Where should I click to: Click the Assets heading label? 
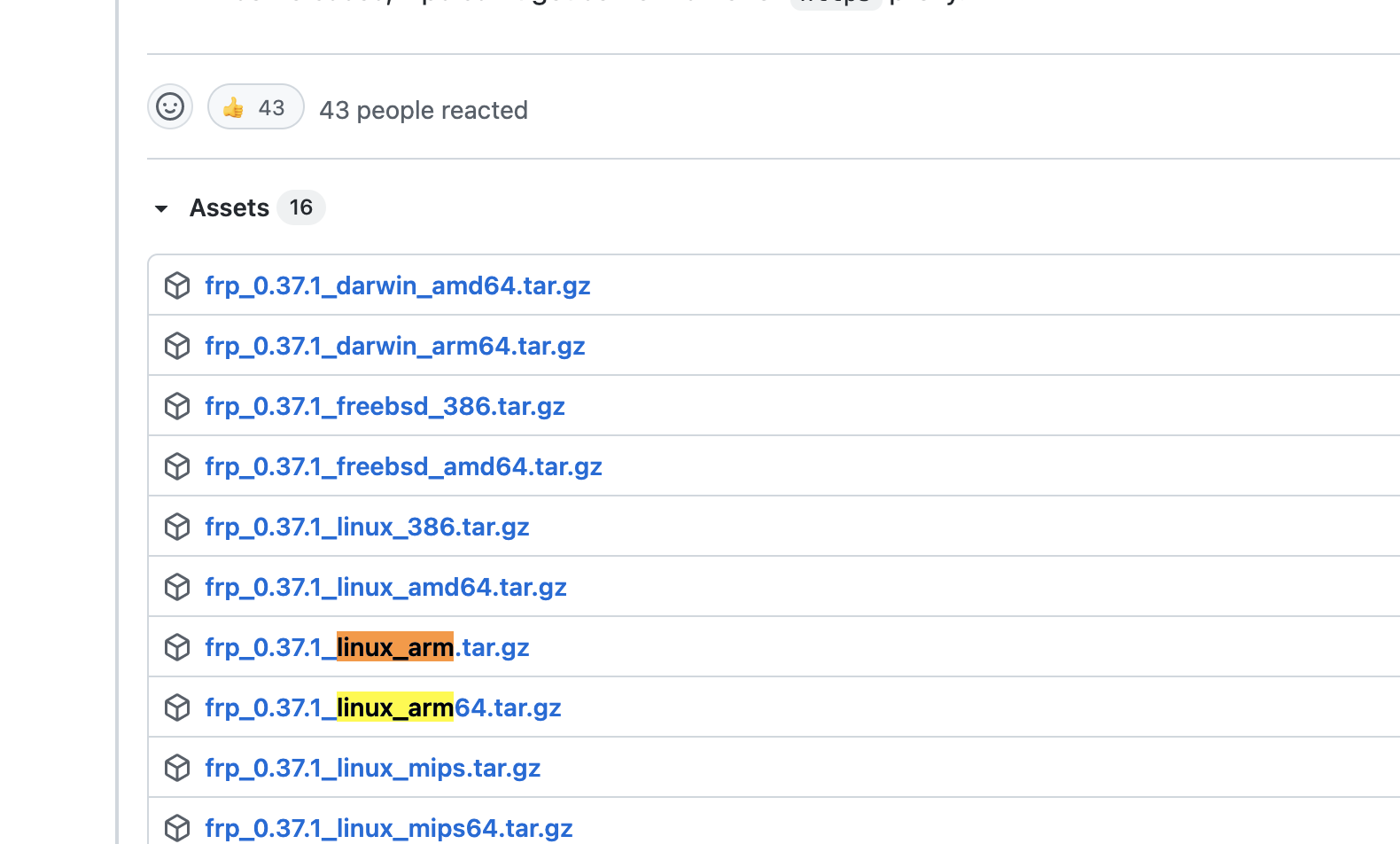point(229,207)
